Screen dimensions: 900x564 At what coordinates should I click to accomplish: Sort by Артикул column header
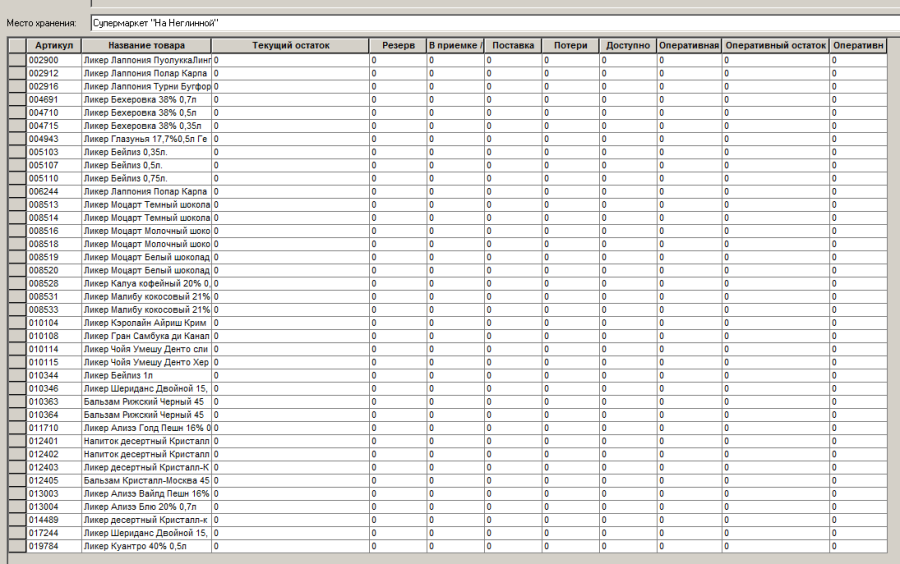pos(54,45)
